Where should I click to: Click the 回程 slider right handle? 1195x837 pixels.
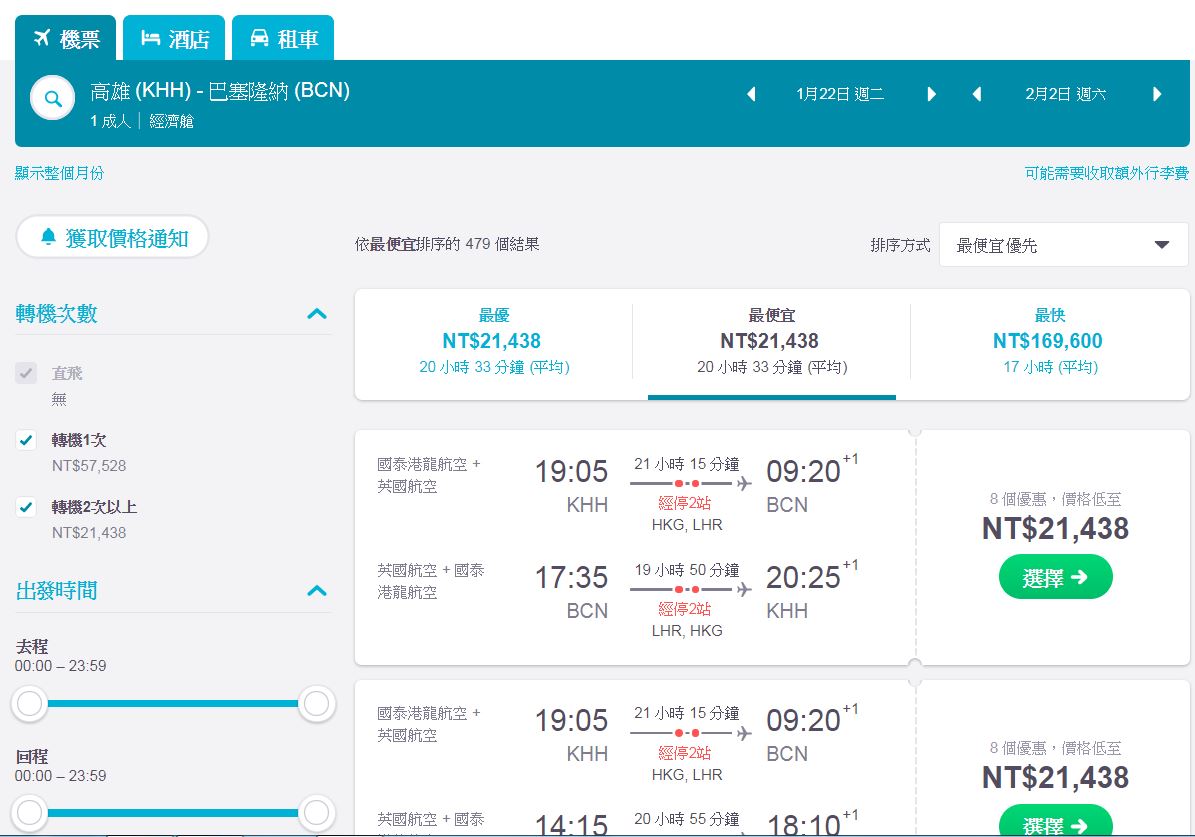pyautogui.click(x=316, y=813)
